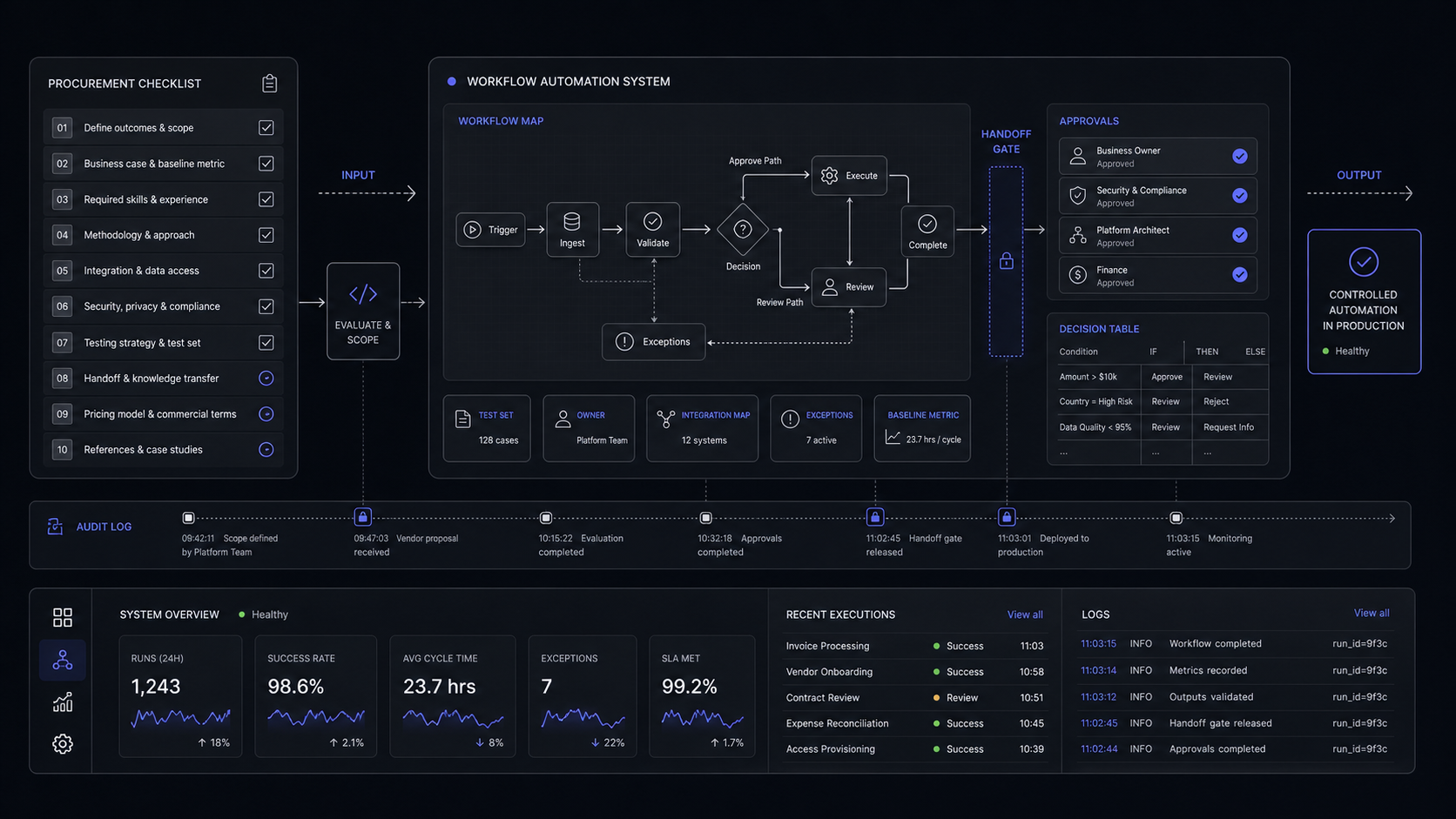Click the Controlled Automation output check icon
1456x819 pixels.
[x=1364, y=262]
